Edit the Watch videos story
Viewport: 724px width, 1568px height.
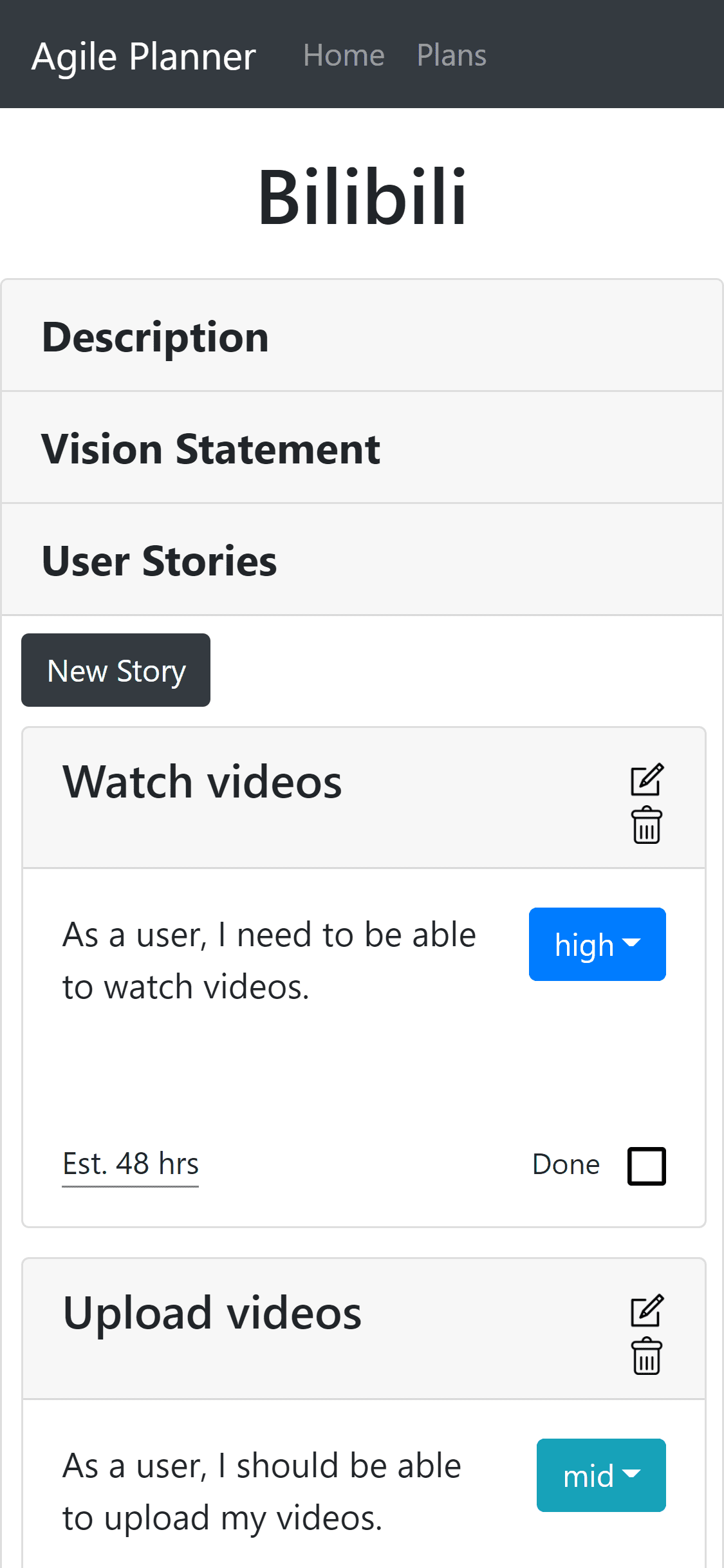(646, 780)
